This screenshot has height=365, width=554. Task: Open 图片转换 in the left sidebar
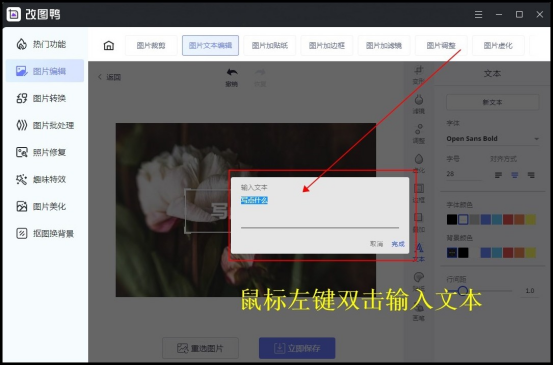45,98
